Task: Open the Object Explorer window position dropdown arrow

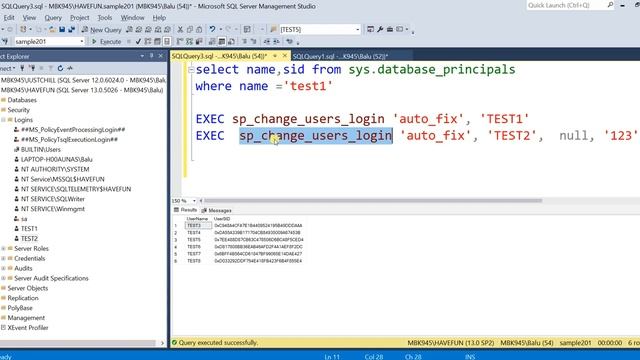Action: [142, 56]
